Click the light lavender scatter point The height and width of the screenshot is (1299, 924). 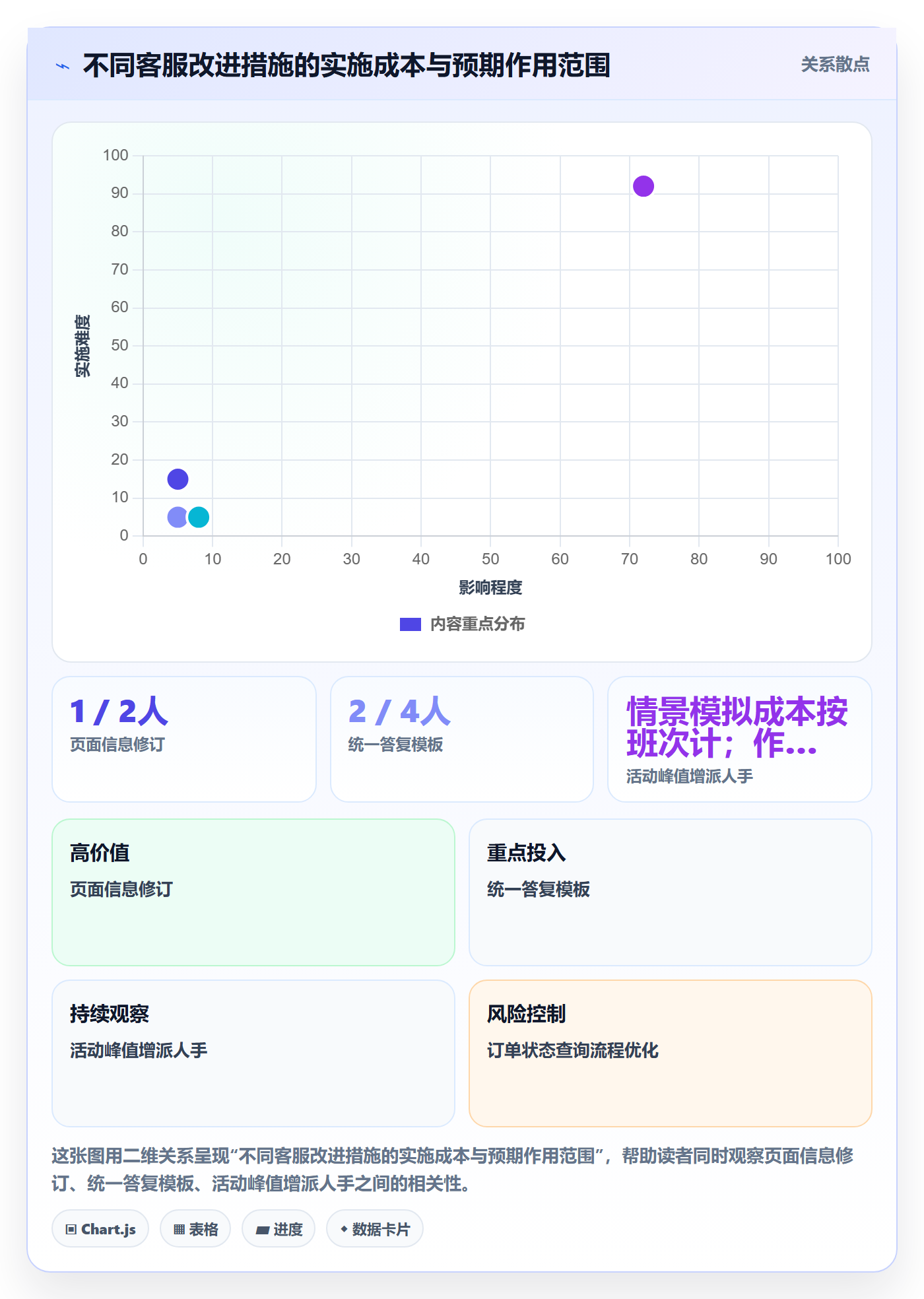(178, 517)
